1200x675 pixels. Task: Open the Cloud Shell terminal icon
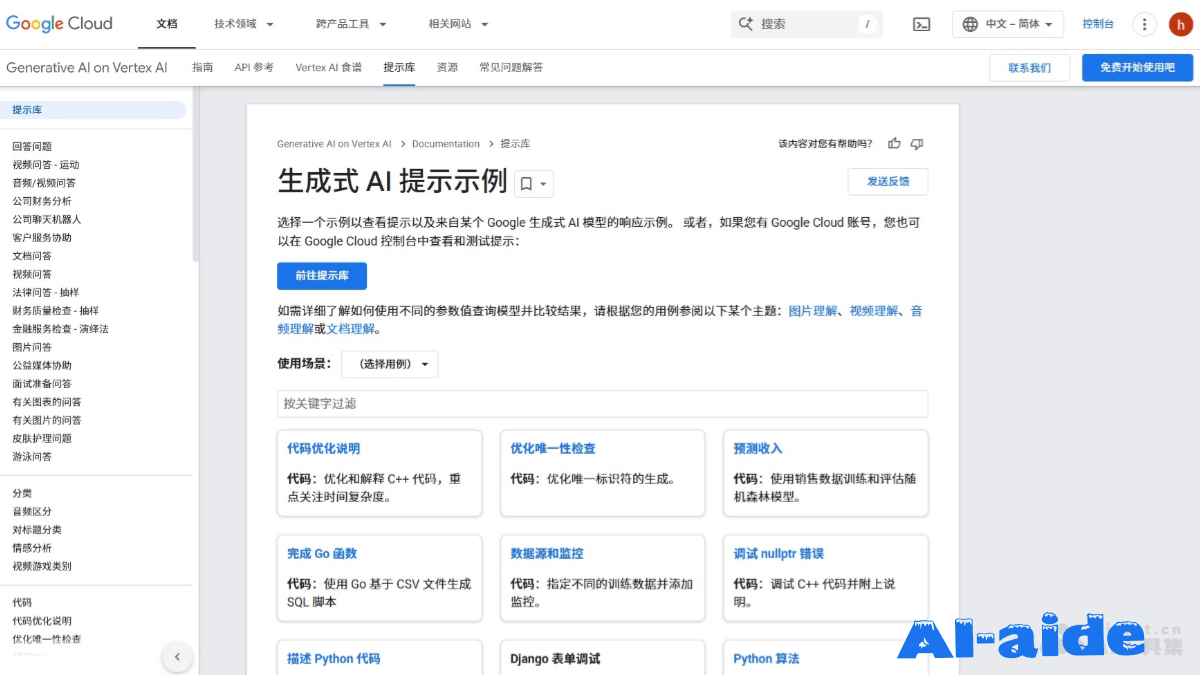point(921,23)
